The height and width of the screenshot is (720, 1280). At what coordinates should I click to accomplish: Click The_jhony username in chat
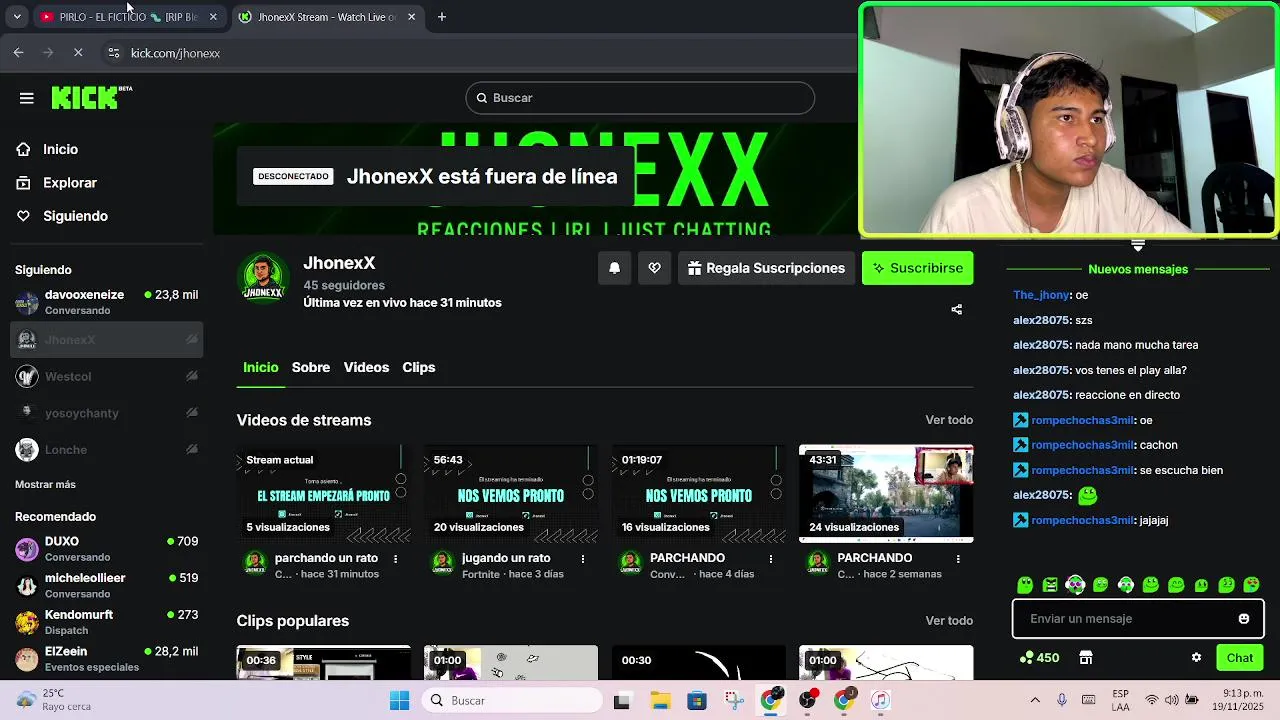tap(1041, 295)
